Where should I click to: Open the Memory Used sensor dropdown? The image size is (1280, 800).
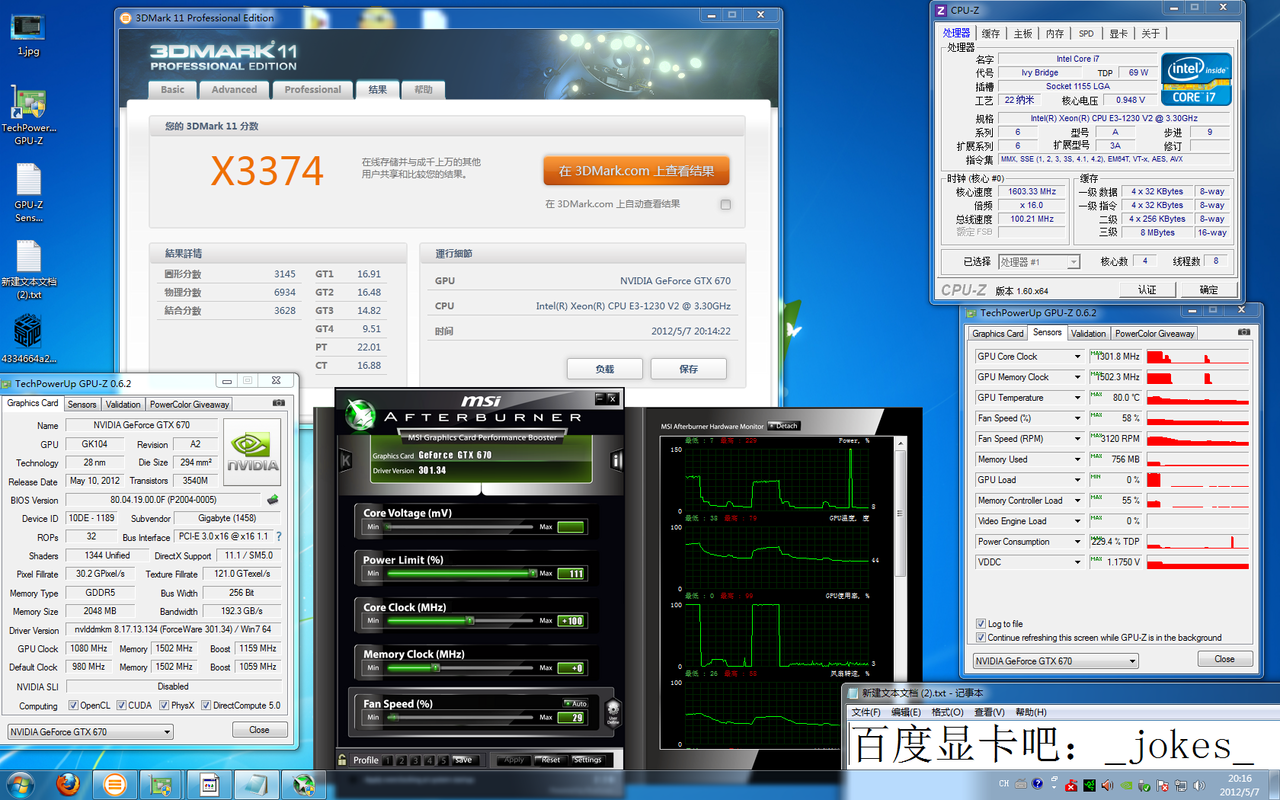(x=1078, y=459)
